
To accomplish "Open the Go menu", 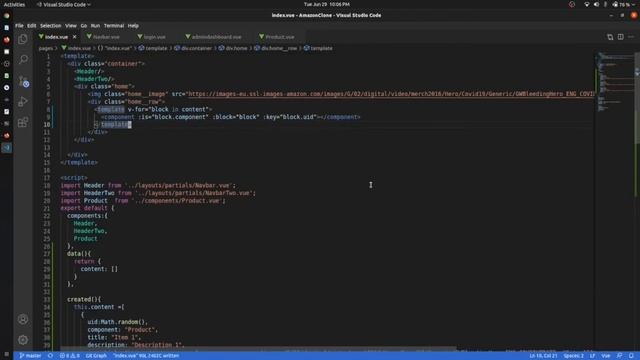I will [84, 26].
